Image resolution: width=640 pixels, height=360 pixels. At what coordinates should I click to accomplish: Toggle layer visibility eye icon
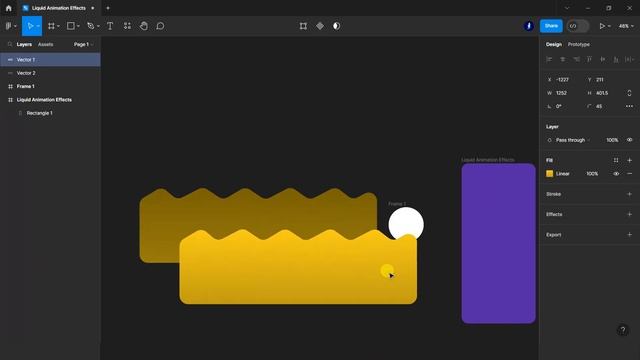[629, 140]
